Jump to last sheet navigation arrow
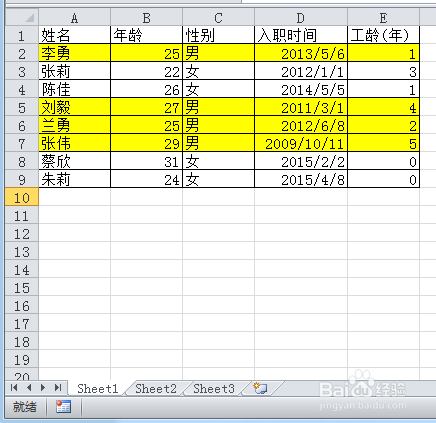 (x=58, y=388)
